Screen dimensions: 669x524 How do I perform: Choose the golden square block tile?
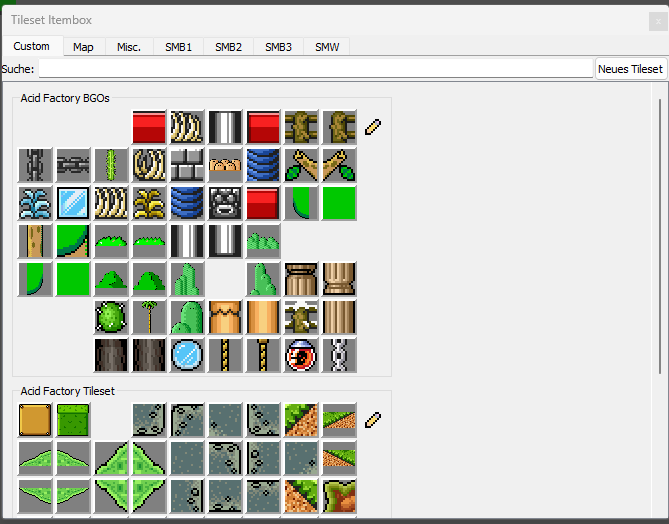click(x=35, y=420)
